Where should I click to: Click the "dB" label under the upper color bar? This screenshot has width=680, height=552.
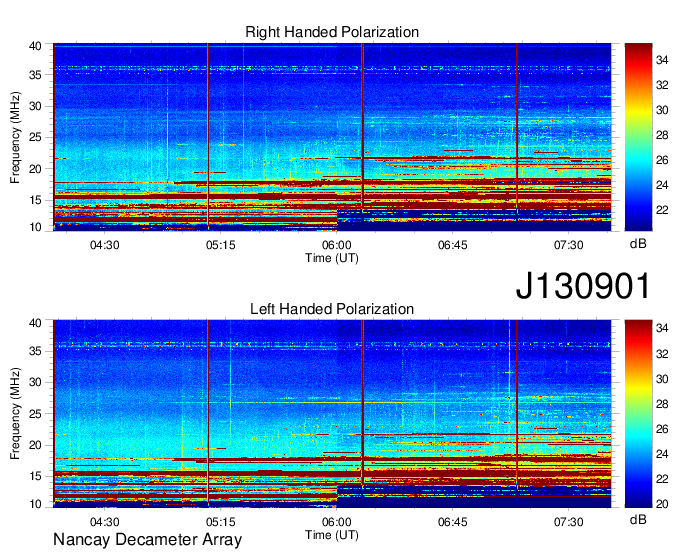(x=638, y=244)
